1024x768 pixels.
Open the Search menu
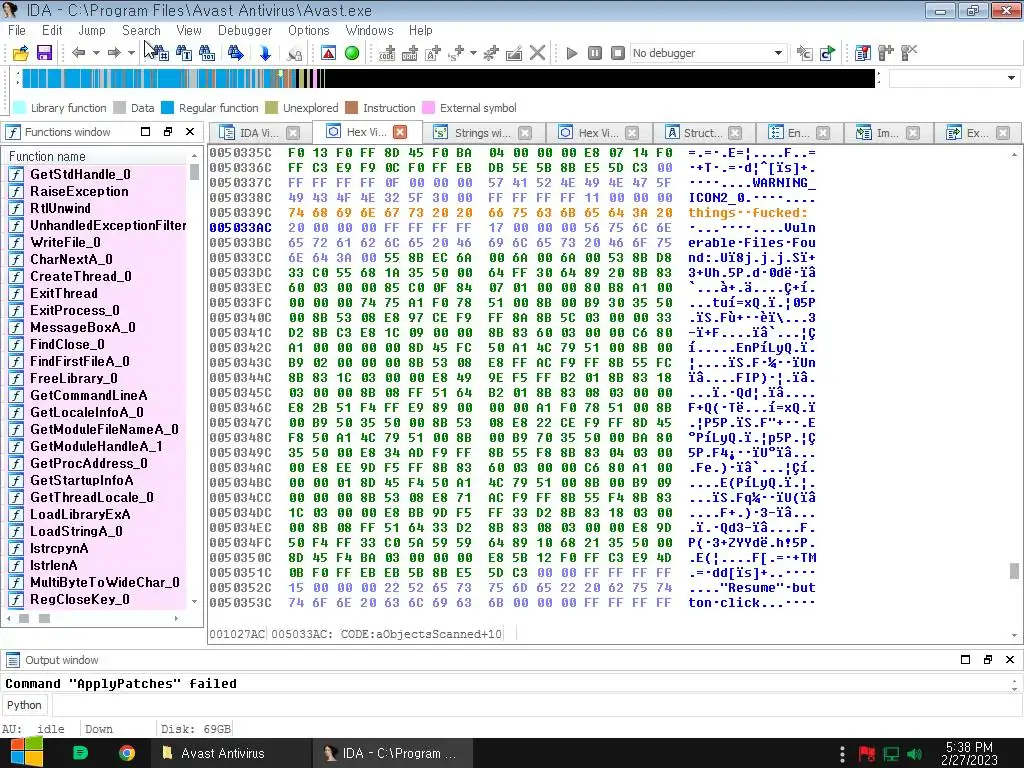coord(141,30)
